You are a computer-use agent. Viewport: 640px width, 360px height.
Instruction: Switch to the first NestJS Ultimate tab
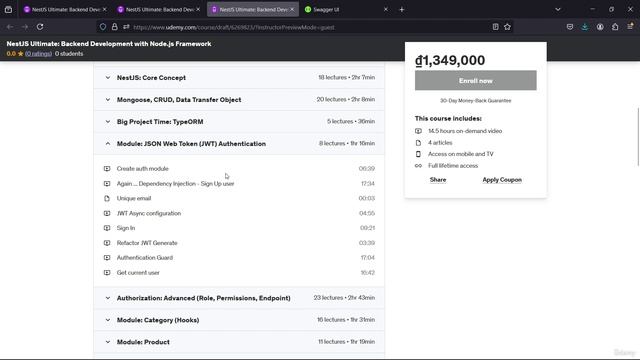[65, 9]
